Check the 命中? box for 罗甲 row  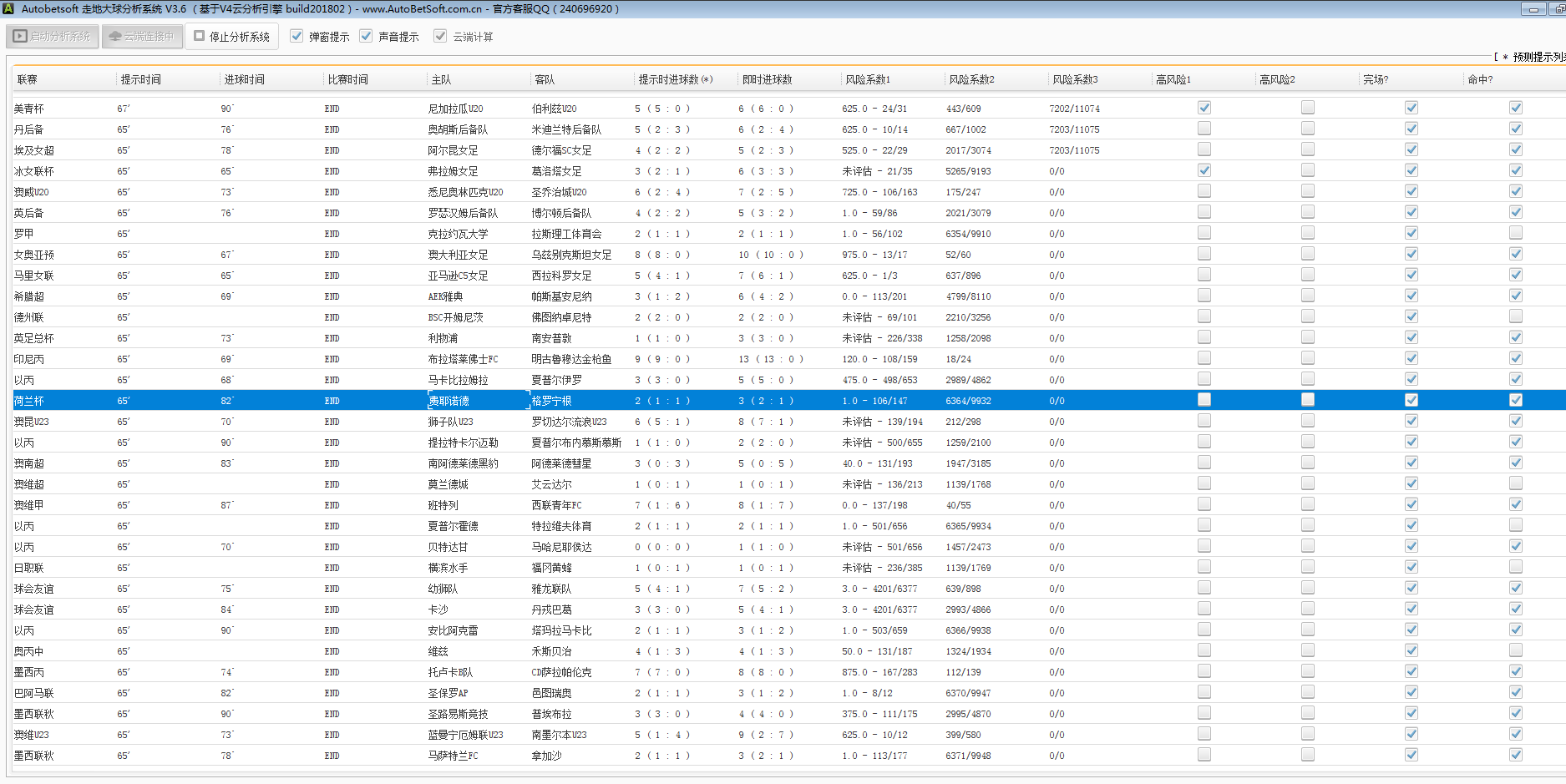pyautogui.click(x=1515, y=233)
